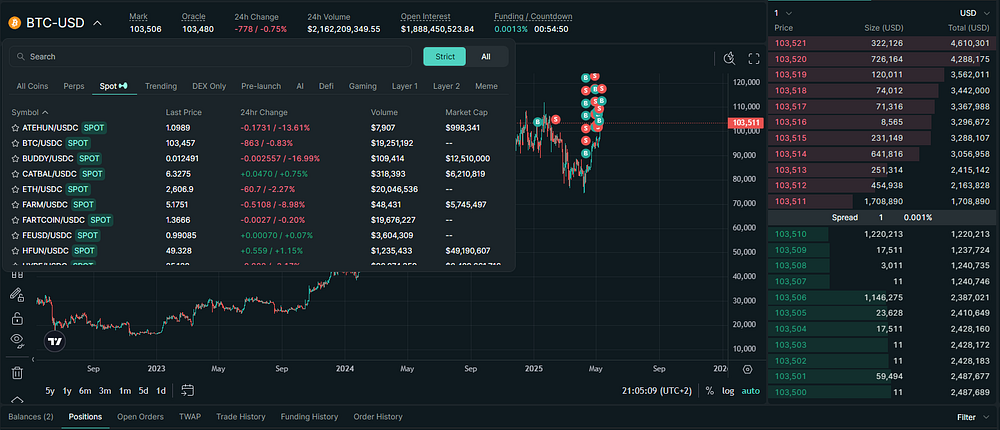Click the padlock icon in left toolbar

tap(17, 317)
